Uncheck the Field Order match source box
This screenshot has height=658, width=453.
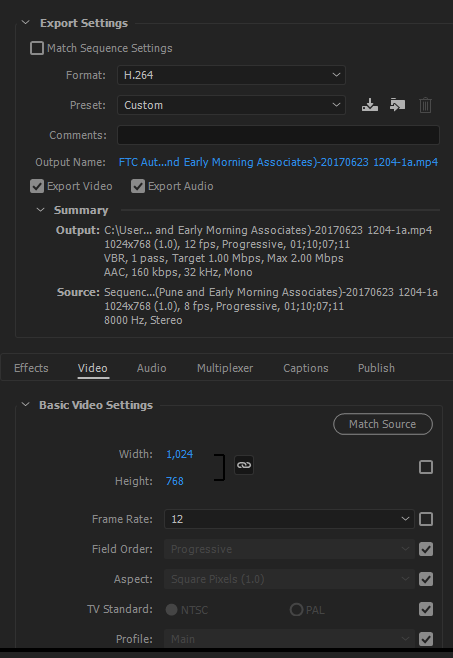point(426,549)
